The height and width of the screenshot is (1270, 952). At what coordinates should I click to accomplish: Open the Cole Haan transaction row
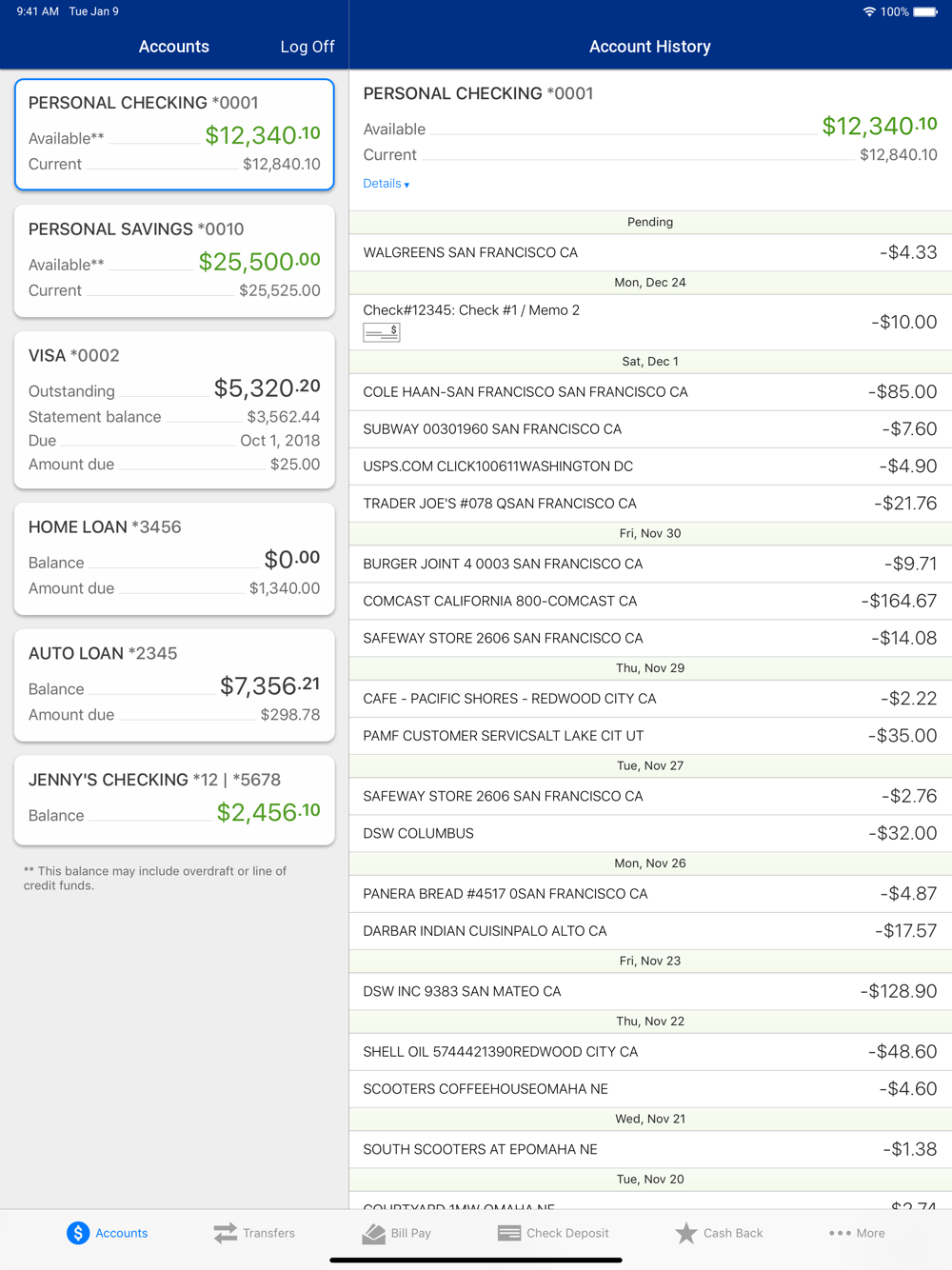pos(650,391)
